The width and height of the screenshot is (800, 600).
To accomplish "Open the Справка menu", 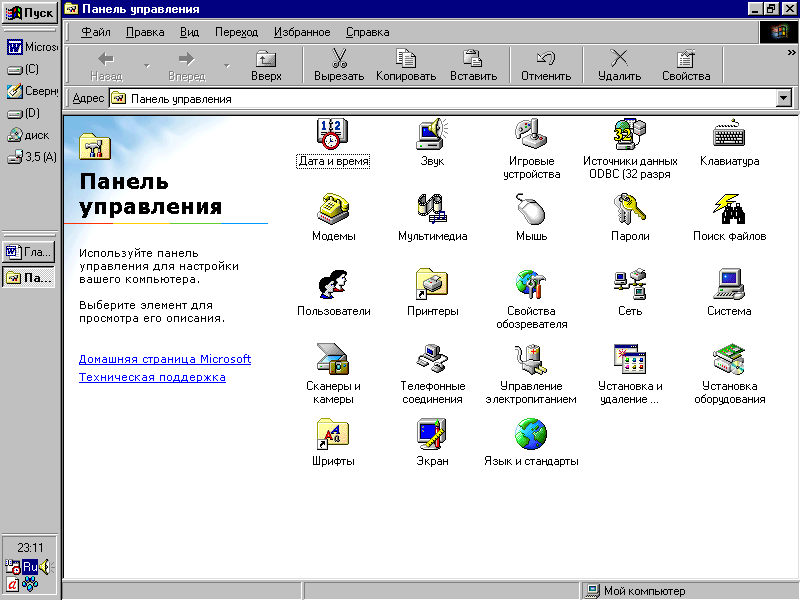I will (367, 32).
